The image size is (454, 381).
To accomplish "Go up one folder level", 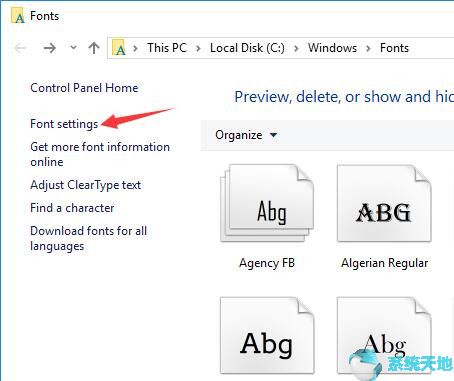I will [94, 48].
